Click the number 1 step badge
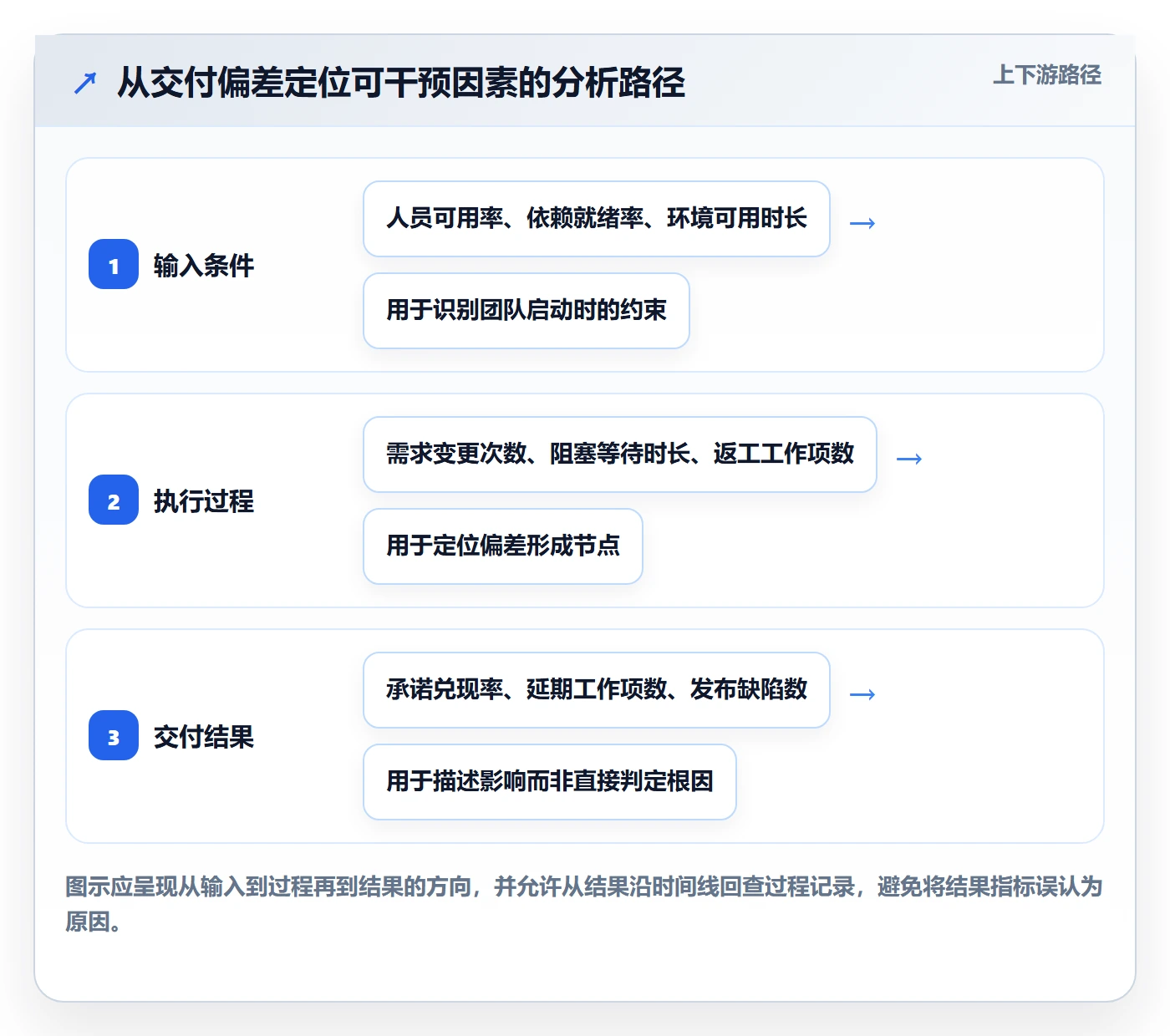 (x=114, y=264)
